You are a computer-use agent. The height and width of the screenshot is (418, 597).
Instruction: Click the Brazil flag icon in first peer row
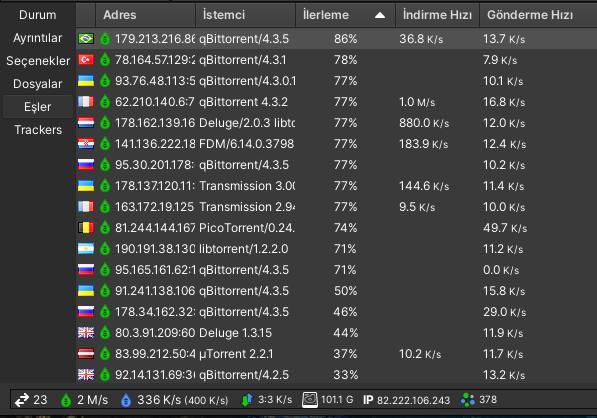pyautogui.click(x=86, y=38)
